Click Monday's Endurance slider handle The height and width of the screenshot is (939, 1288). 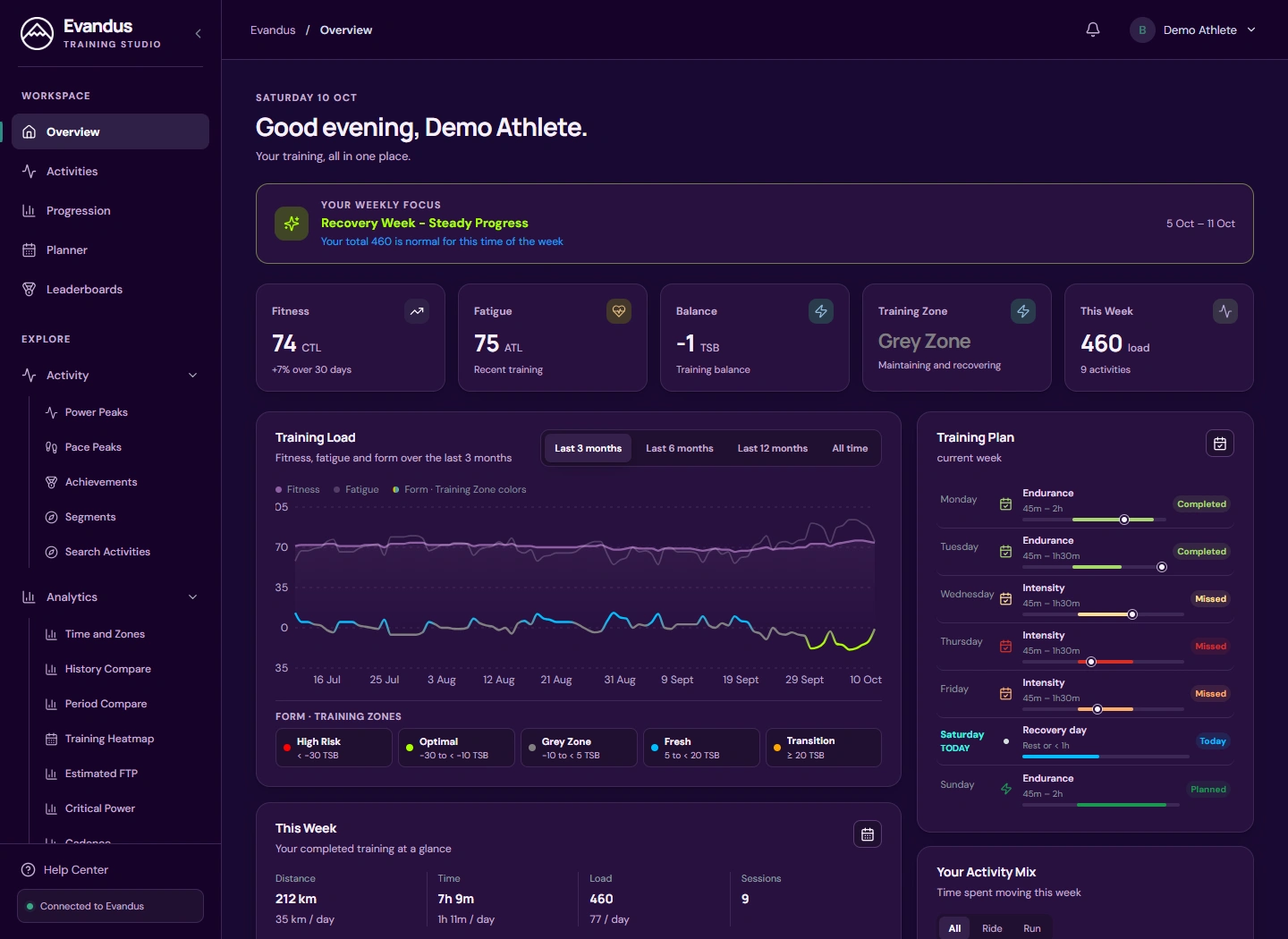[1124, 520]
